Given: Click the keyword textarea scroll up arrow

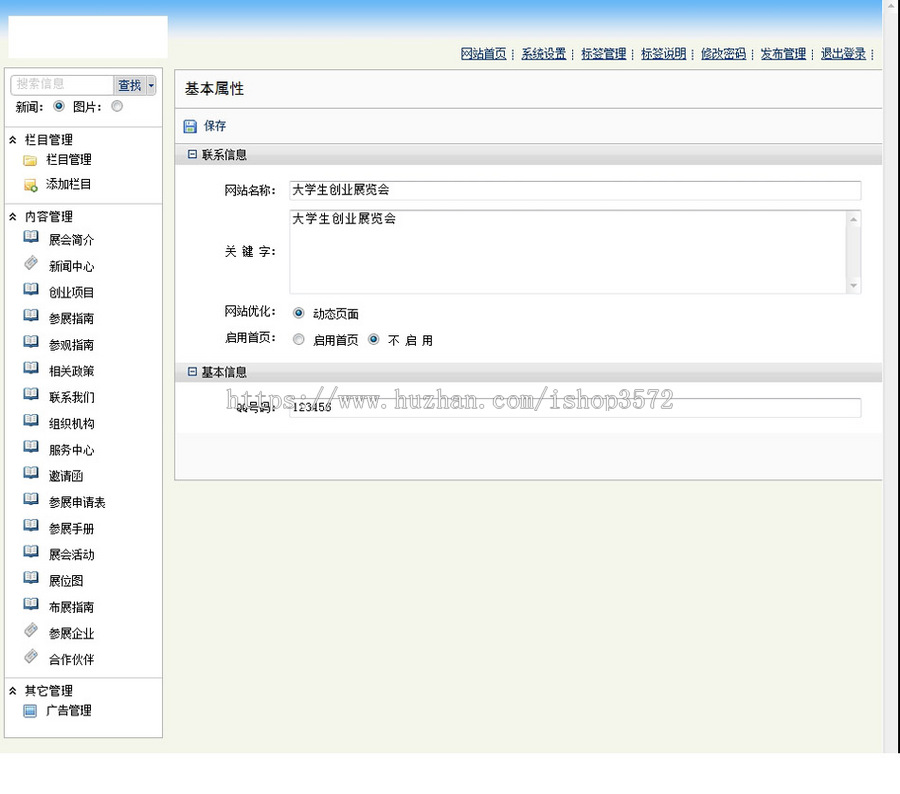Looking at the screenshot, I should click(854, 219).
